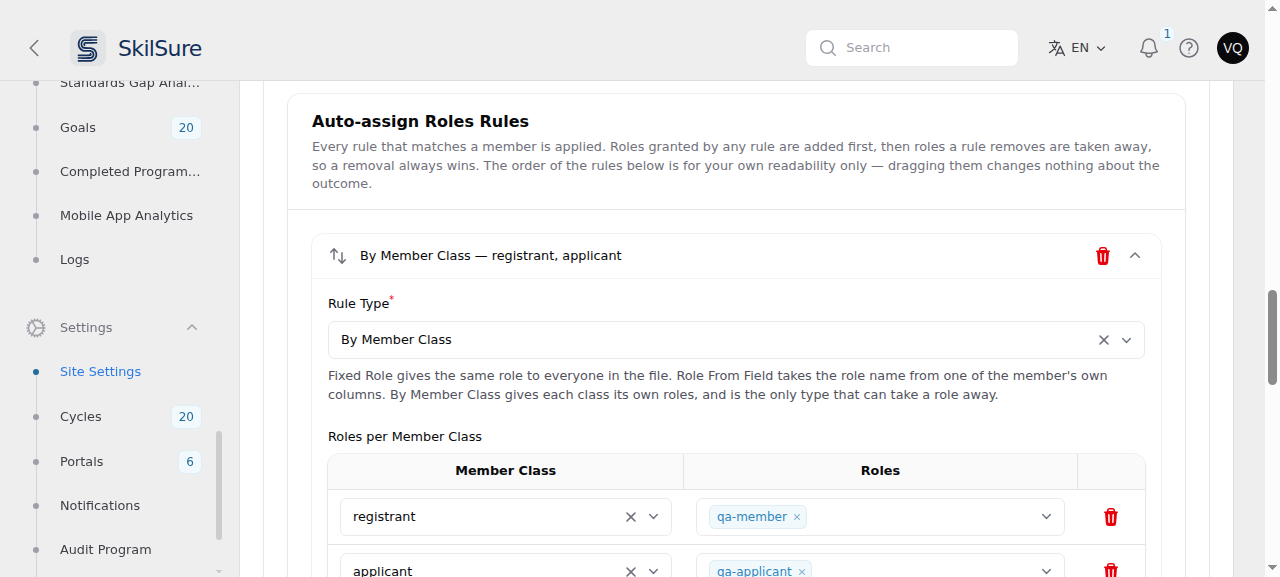The height and width of the screenshot is (577, 1280).
Task: Open Standards Gap Analysis sidebar item
Action: pyautogui.click(x=130, y=84)
